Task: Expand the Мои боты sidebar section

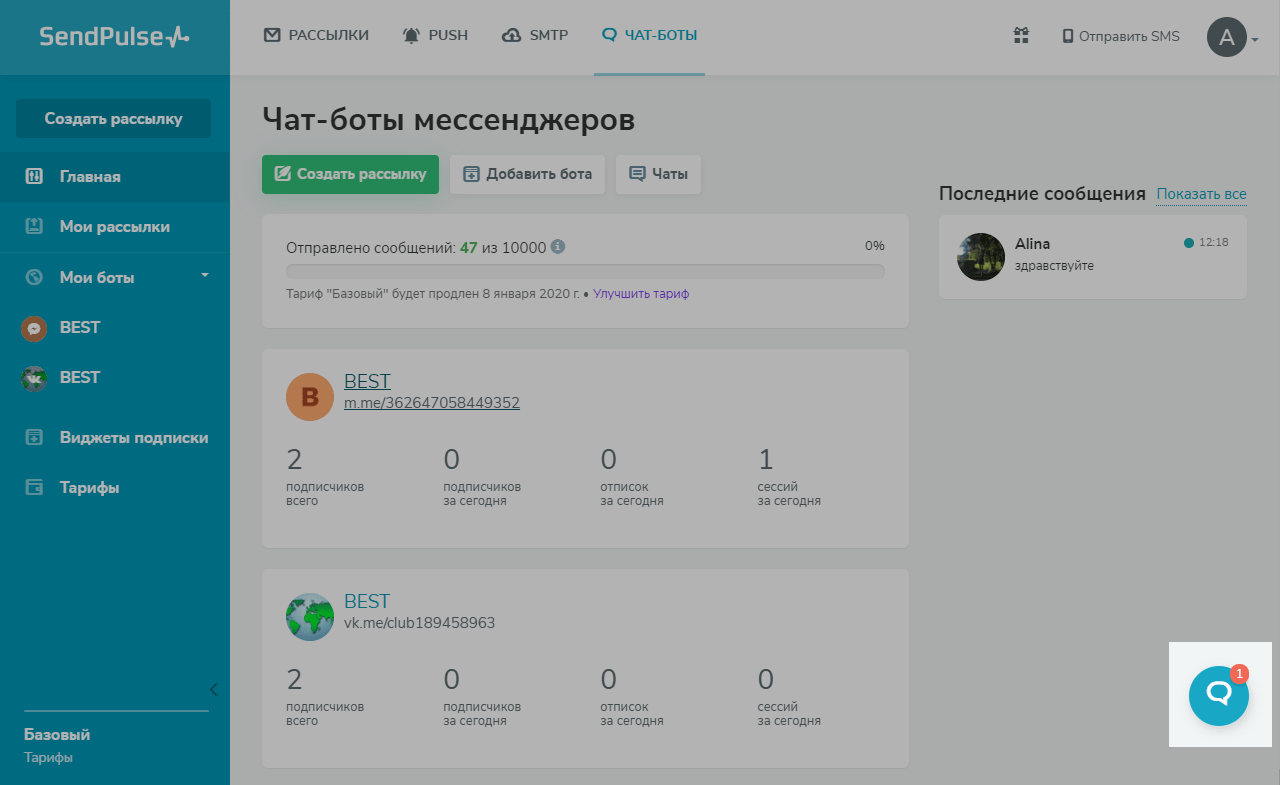Action: click(205, 275)
